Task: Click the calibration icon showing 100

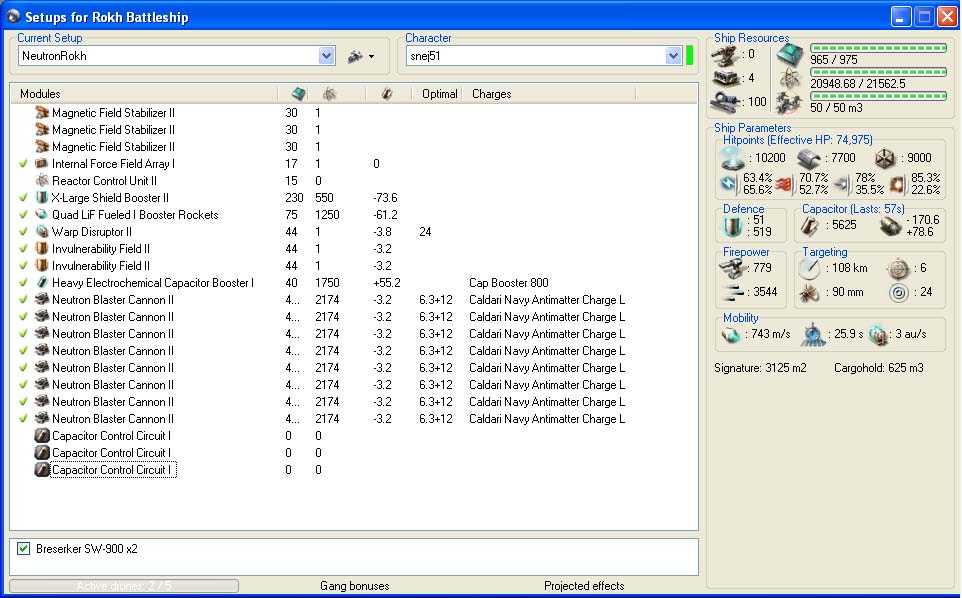Action: click(x=727, y=102)
